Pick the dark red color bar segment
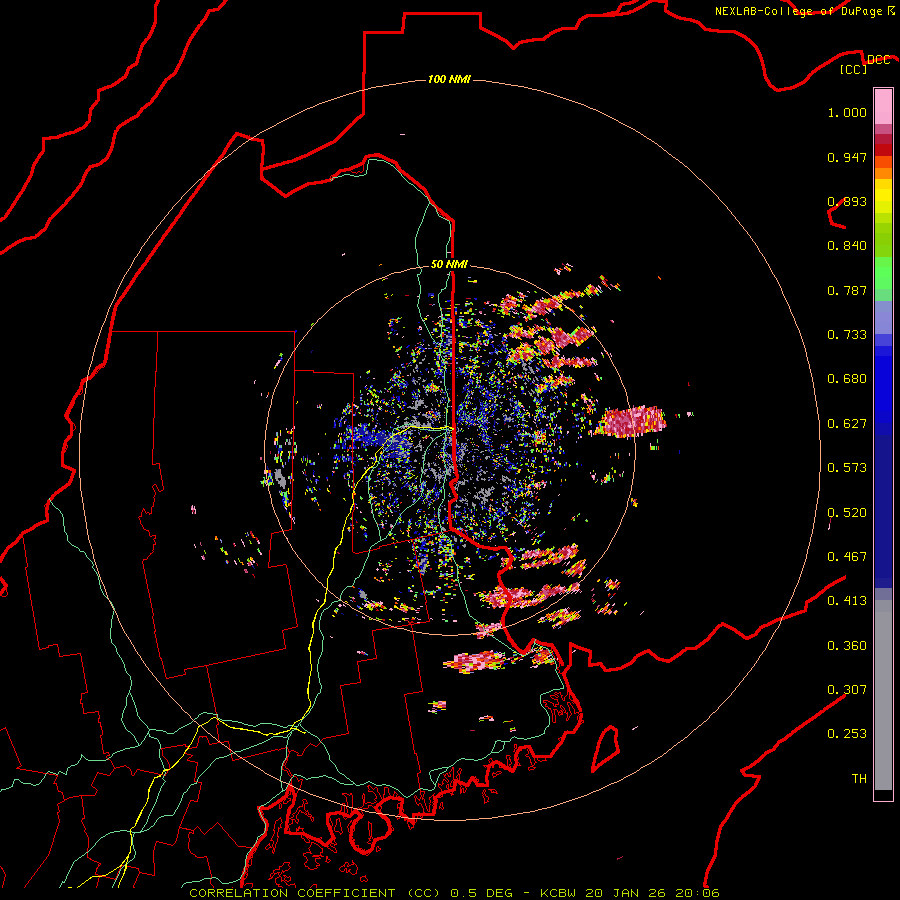 coord(883,150)
